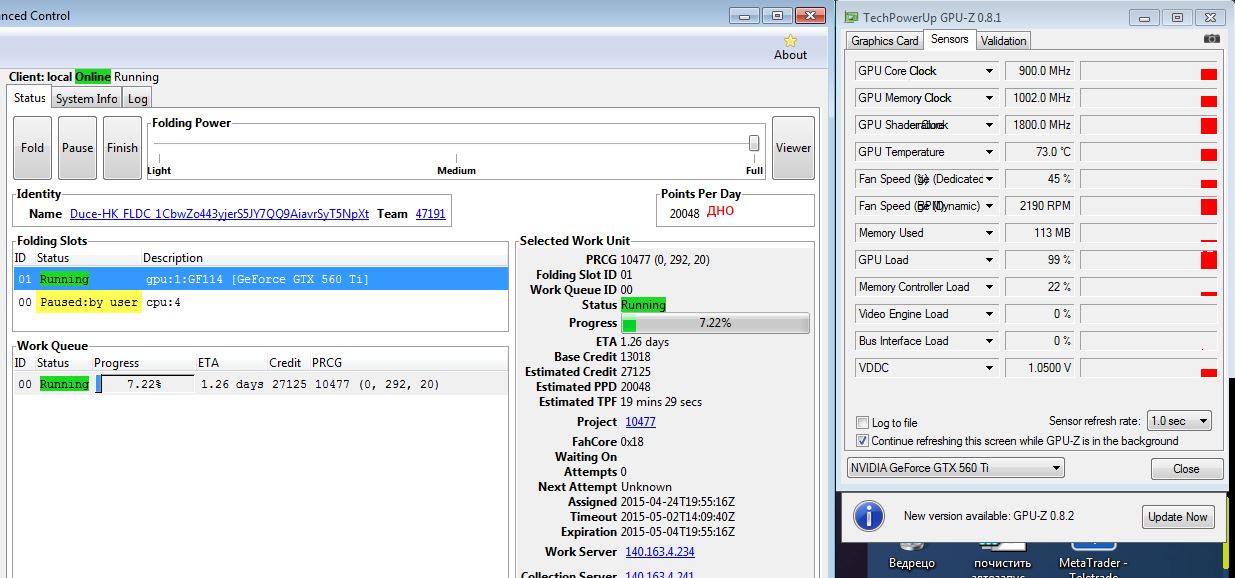Screen dimensions: 1235x578
Task: Select work queue row 00 Running
Action: (261, 384)
